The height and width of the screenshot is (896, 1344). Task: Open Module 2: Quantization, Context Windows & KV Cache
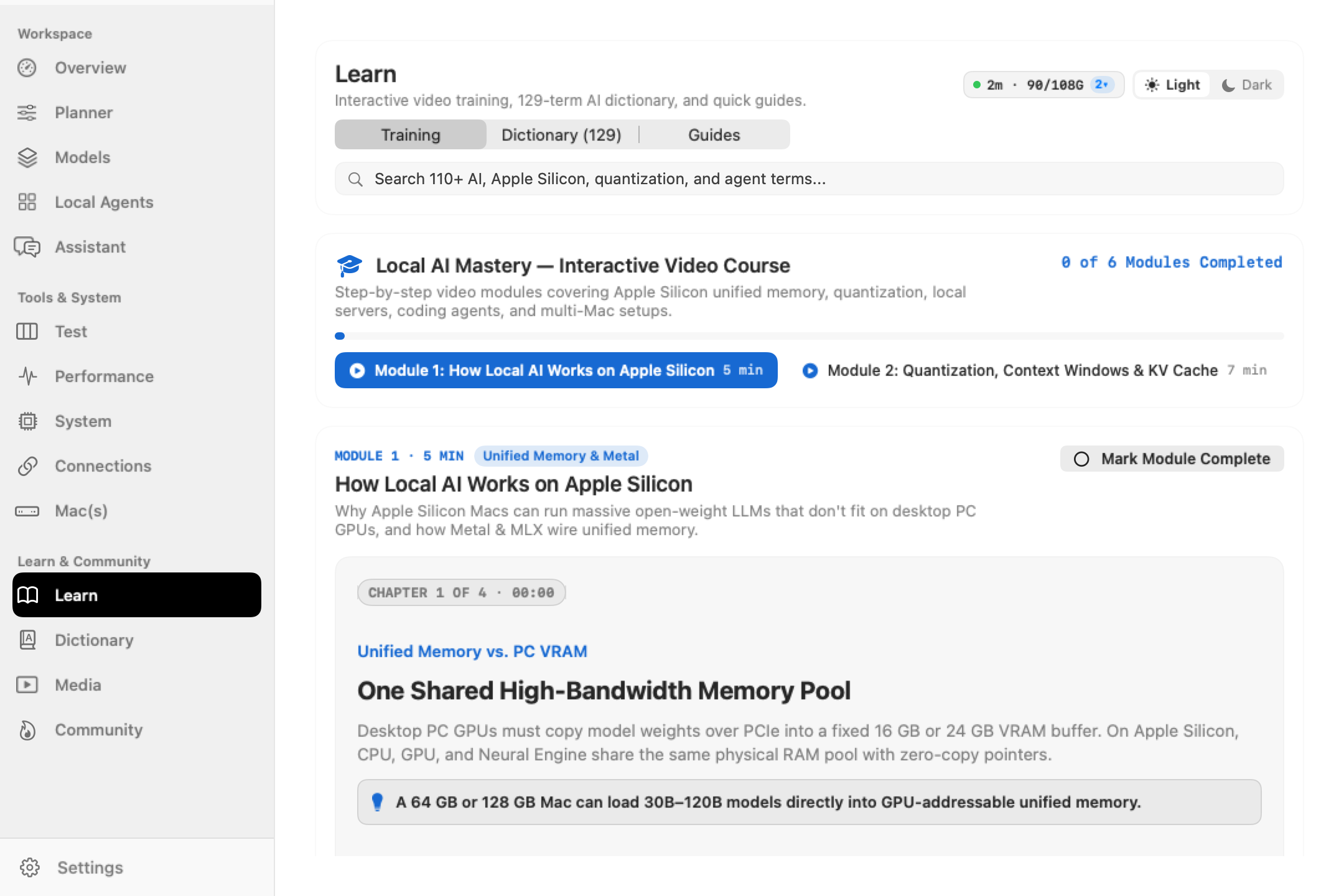point(1034,370)
